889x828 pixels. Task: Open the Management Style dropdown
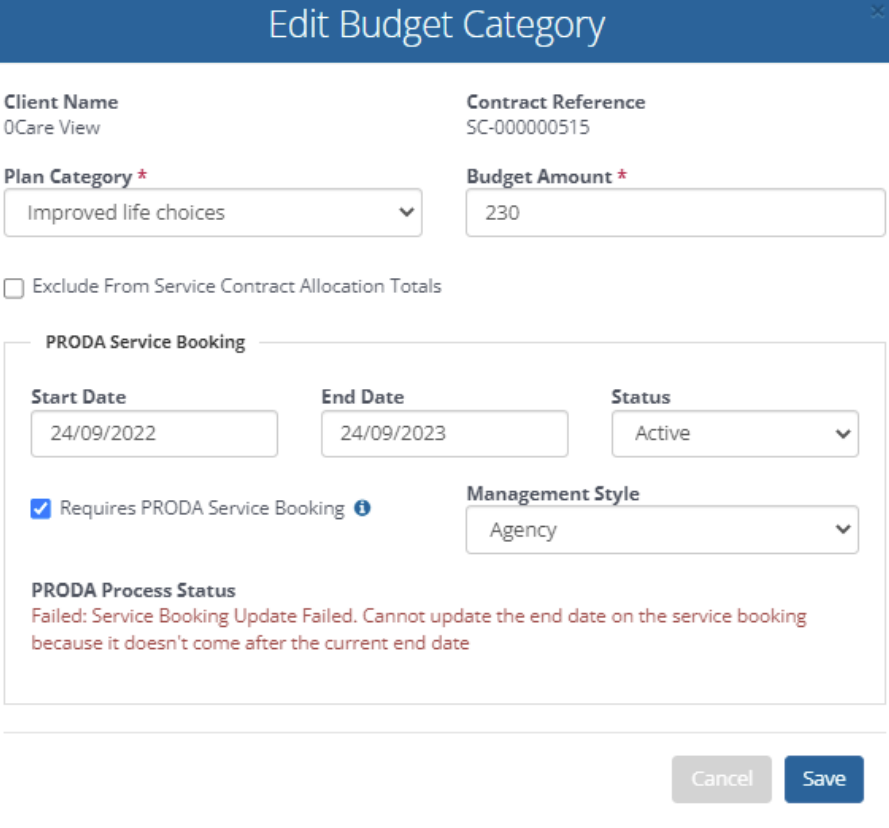coord(661,530)
